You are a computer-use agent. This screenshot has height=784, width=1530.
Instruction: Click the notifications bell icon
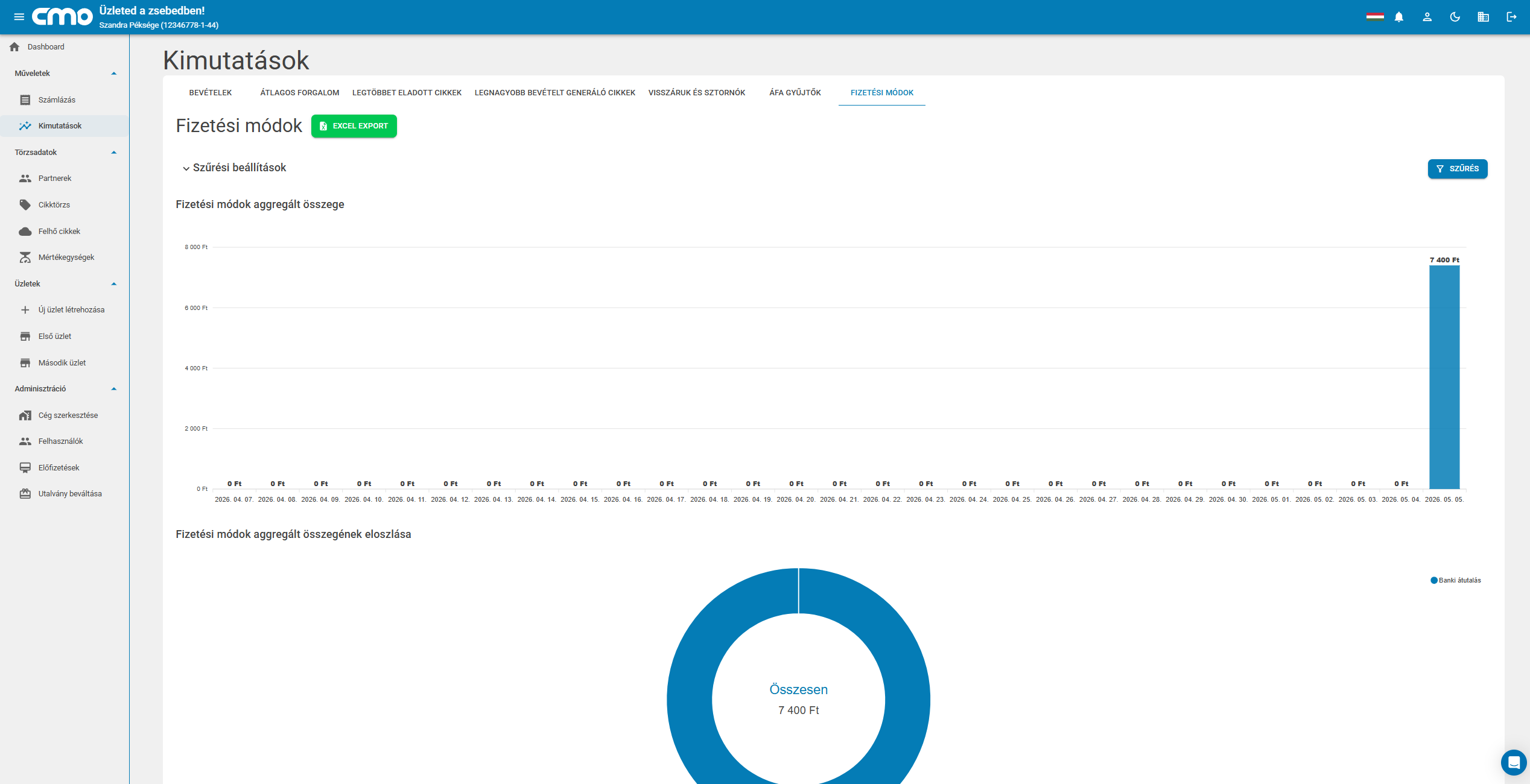tap(1399, 17)
